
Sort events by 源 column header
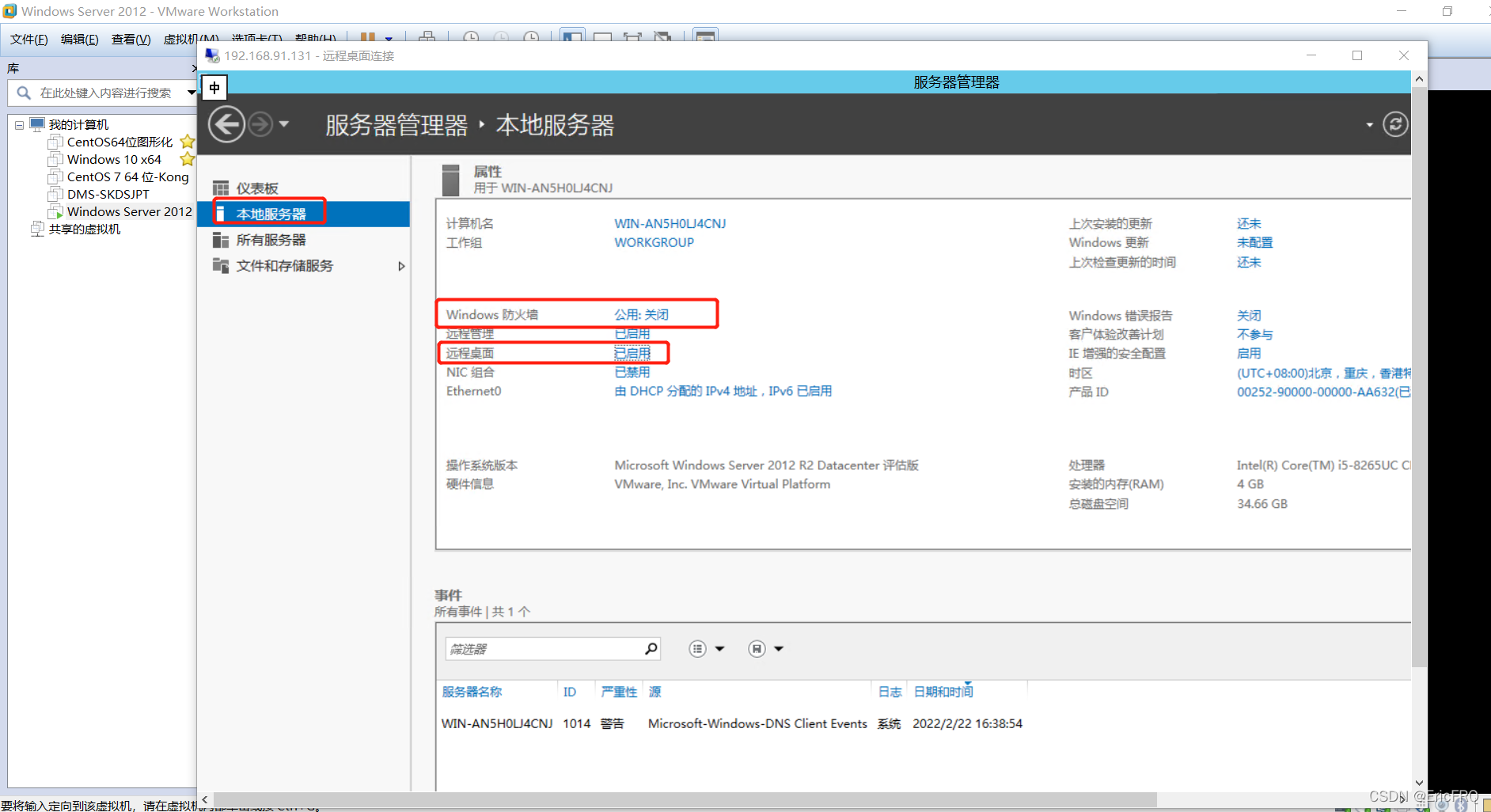coord(654,692)
